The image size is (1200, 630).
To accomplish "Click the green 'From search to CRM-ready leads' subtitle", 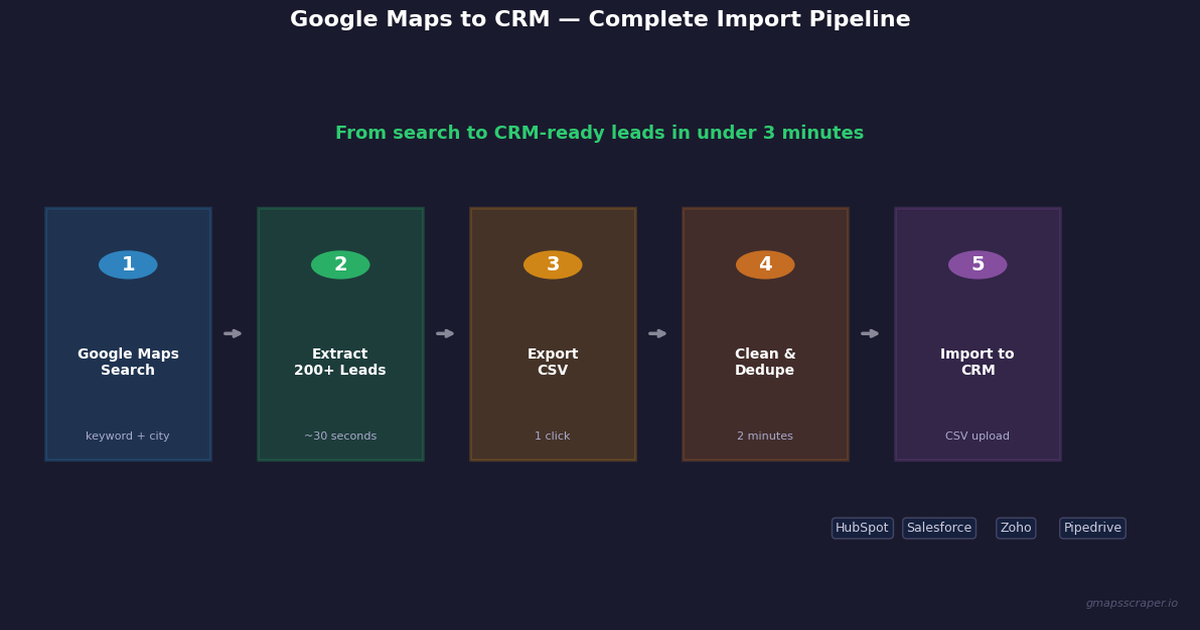I will click(x=600, y=134).
